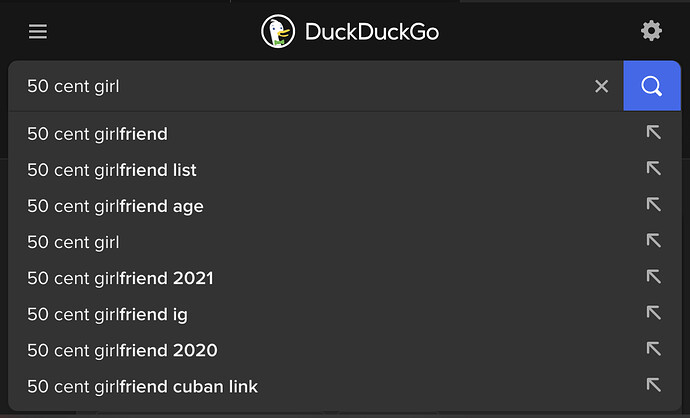Fill query using arrow beside 'girlfriend cuban link'

pos(653,385)
